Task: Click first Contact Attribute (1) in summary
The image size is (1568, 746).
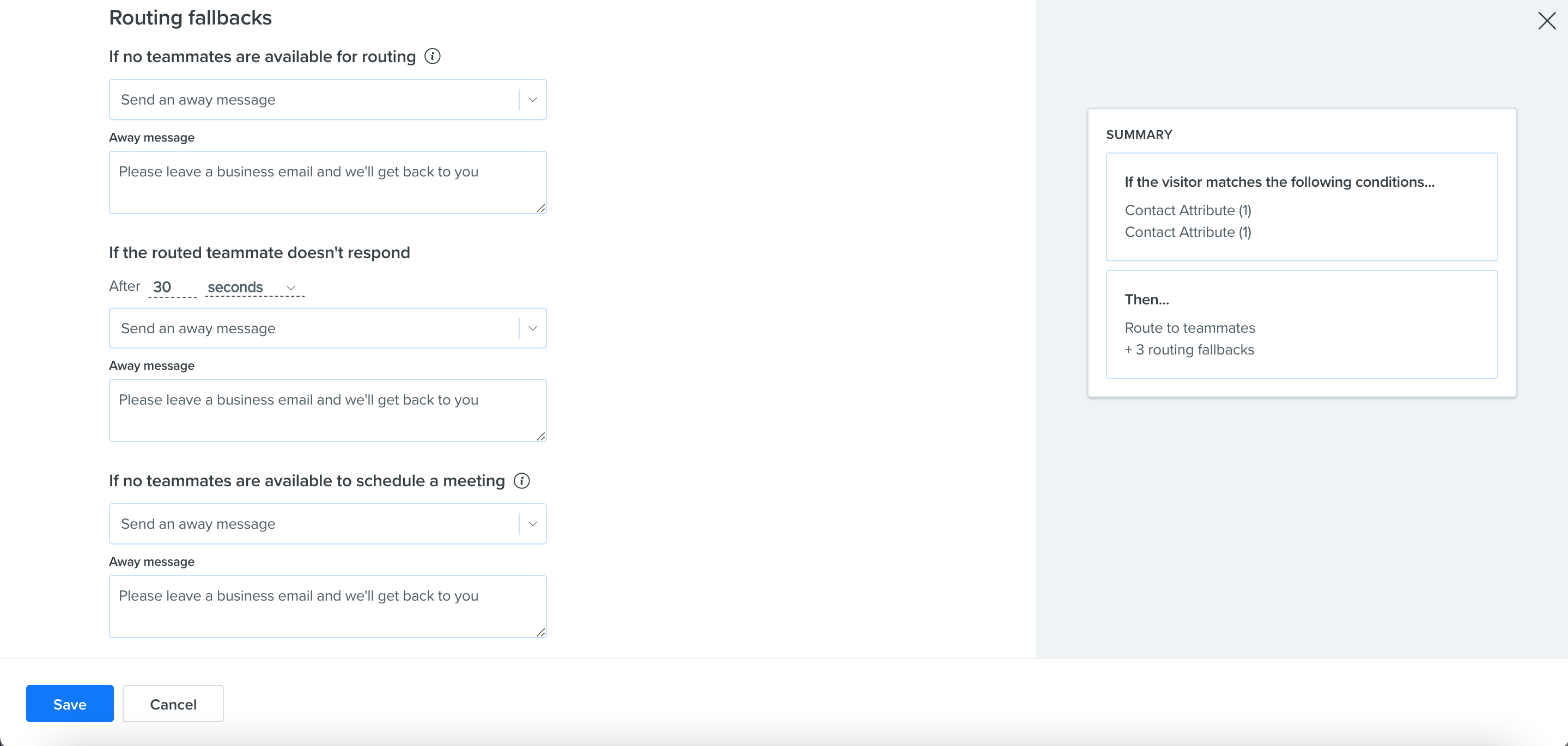Action: [x=1188, y=211]
